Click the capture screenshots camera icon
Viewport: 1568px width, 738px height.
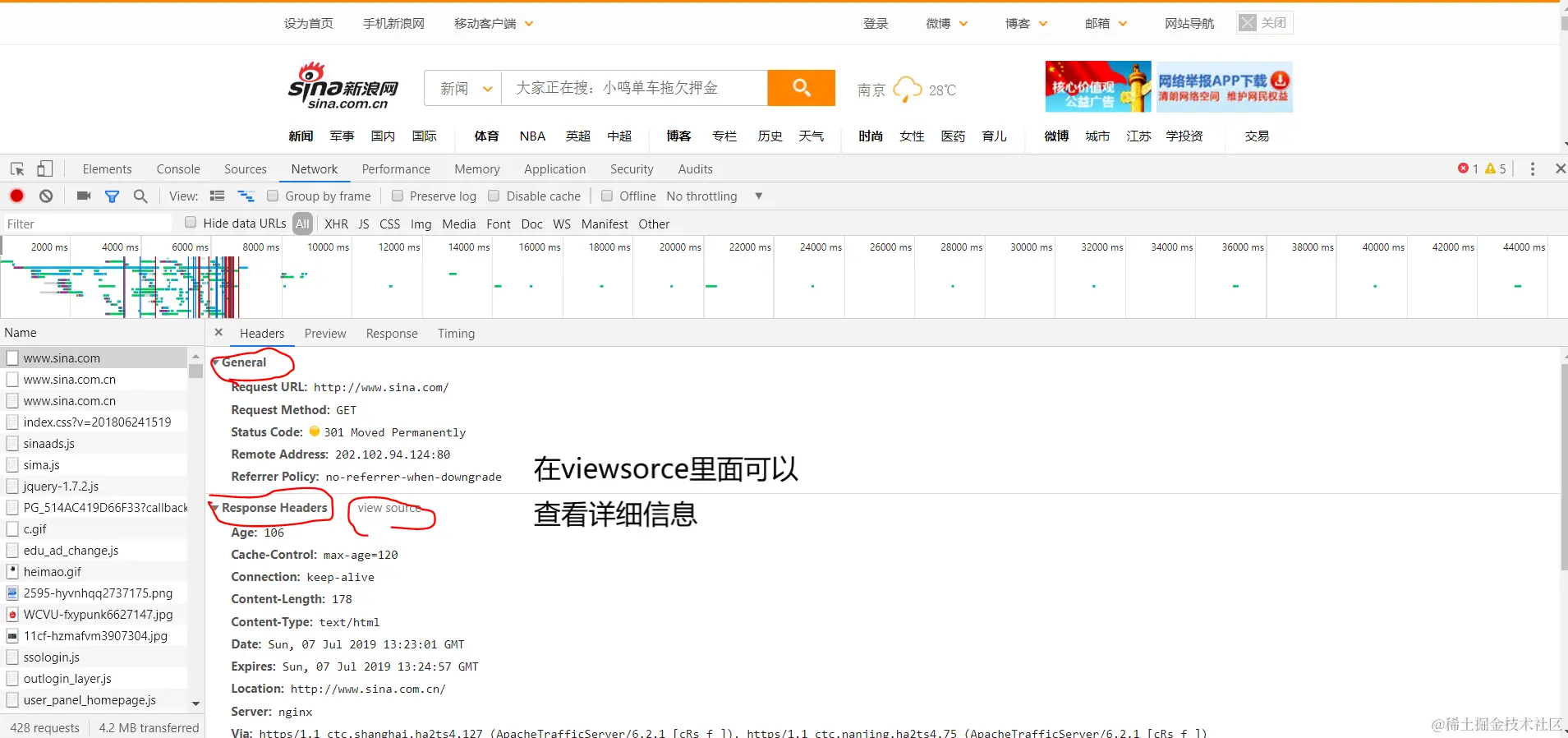pos(83,196)
